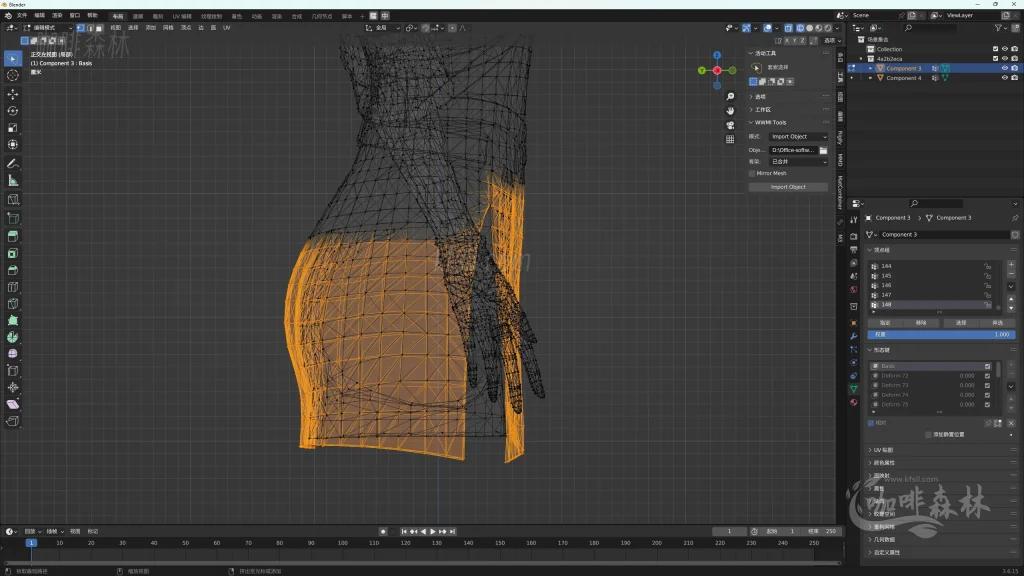Image resolution: width=1024 pixels, height=576 pixels.
Task: Switch orthographic/perspective grid icon
Action: point(730,139)
